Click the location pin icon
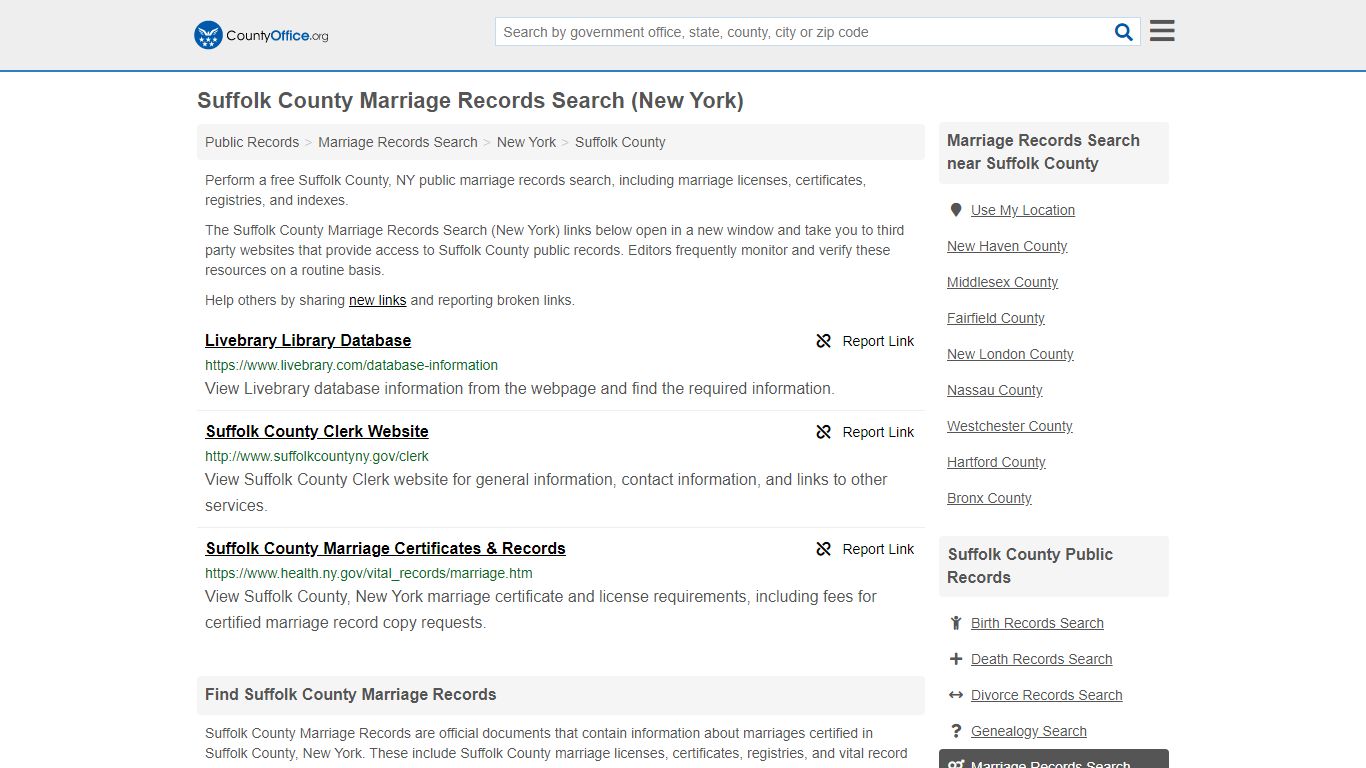 tap(956, 210)
